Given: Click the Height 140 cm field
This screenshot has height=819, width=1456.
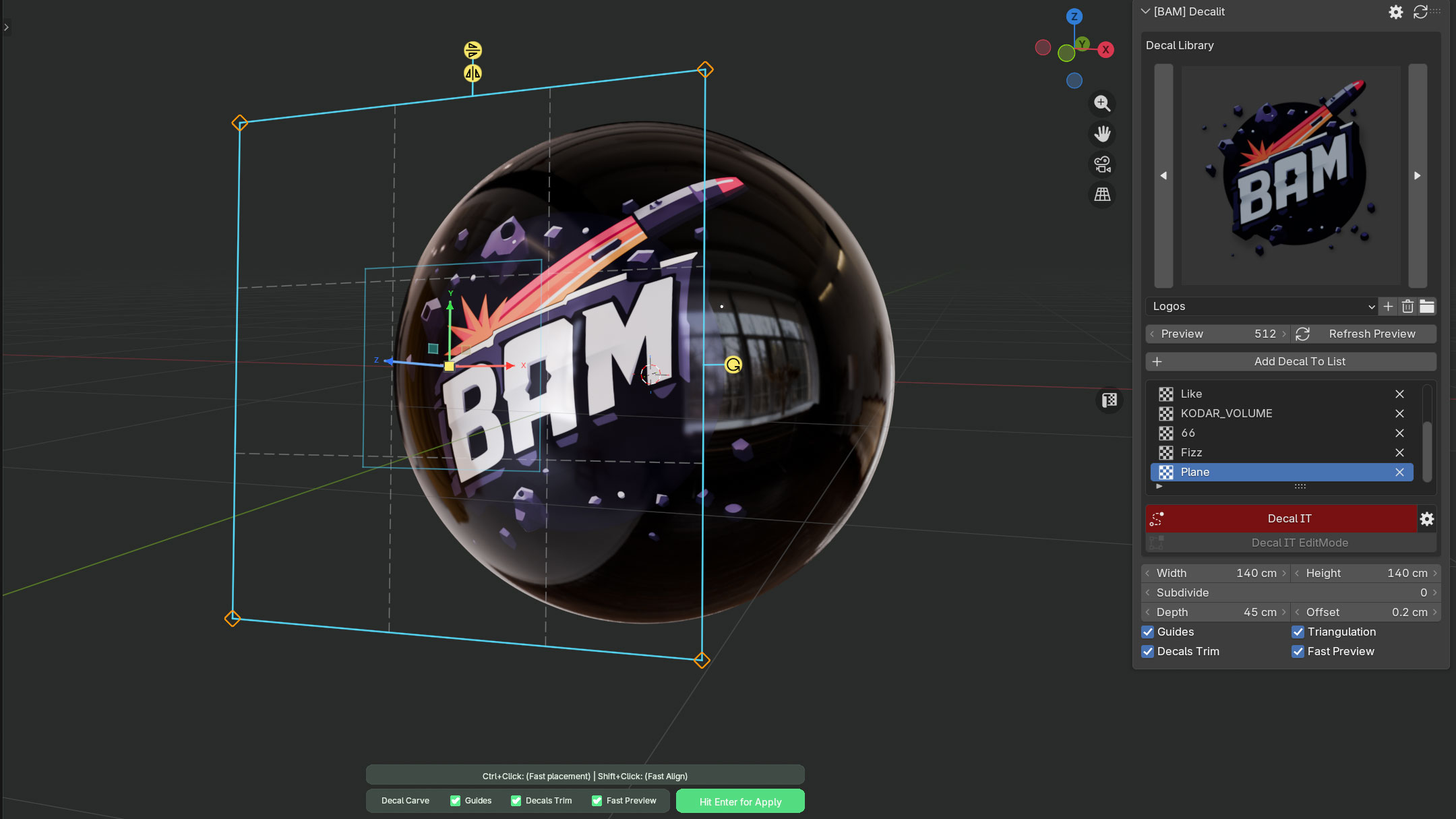Looking at the screenshot, I should (x=1366, y=574).
